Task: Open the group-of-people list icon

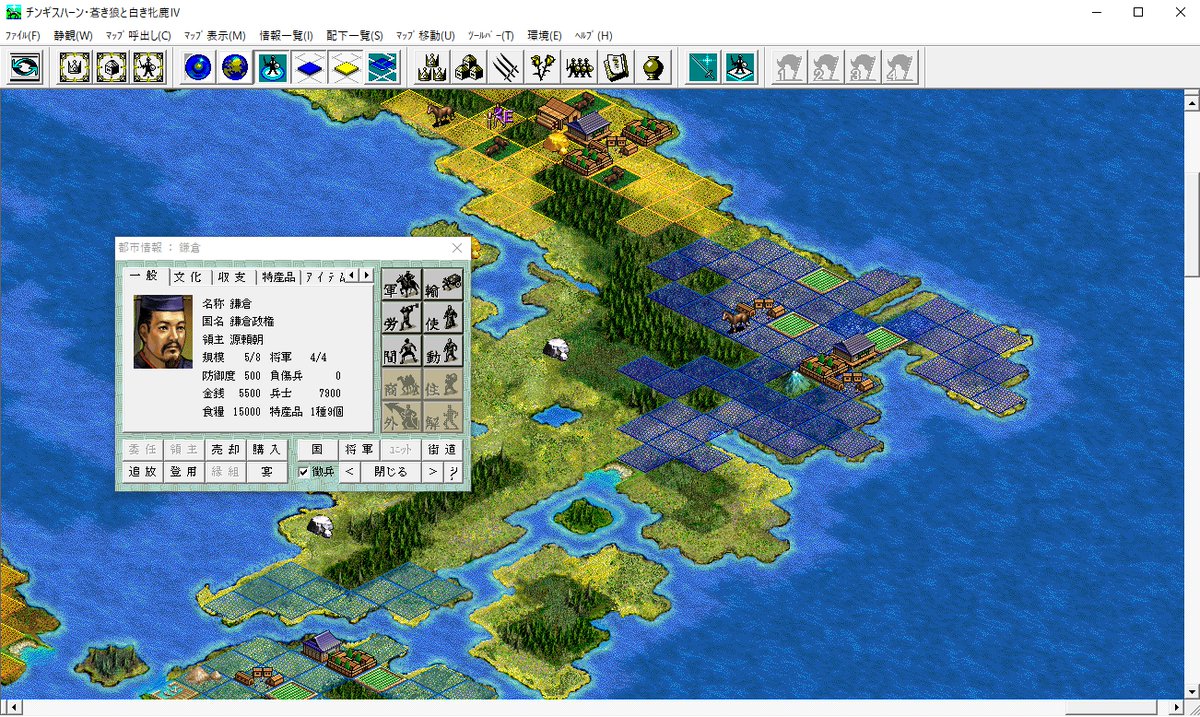Action: coord(579,67)
